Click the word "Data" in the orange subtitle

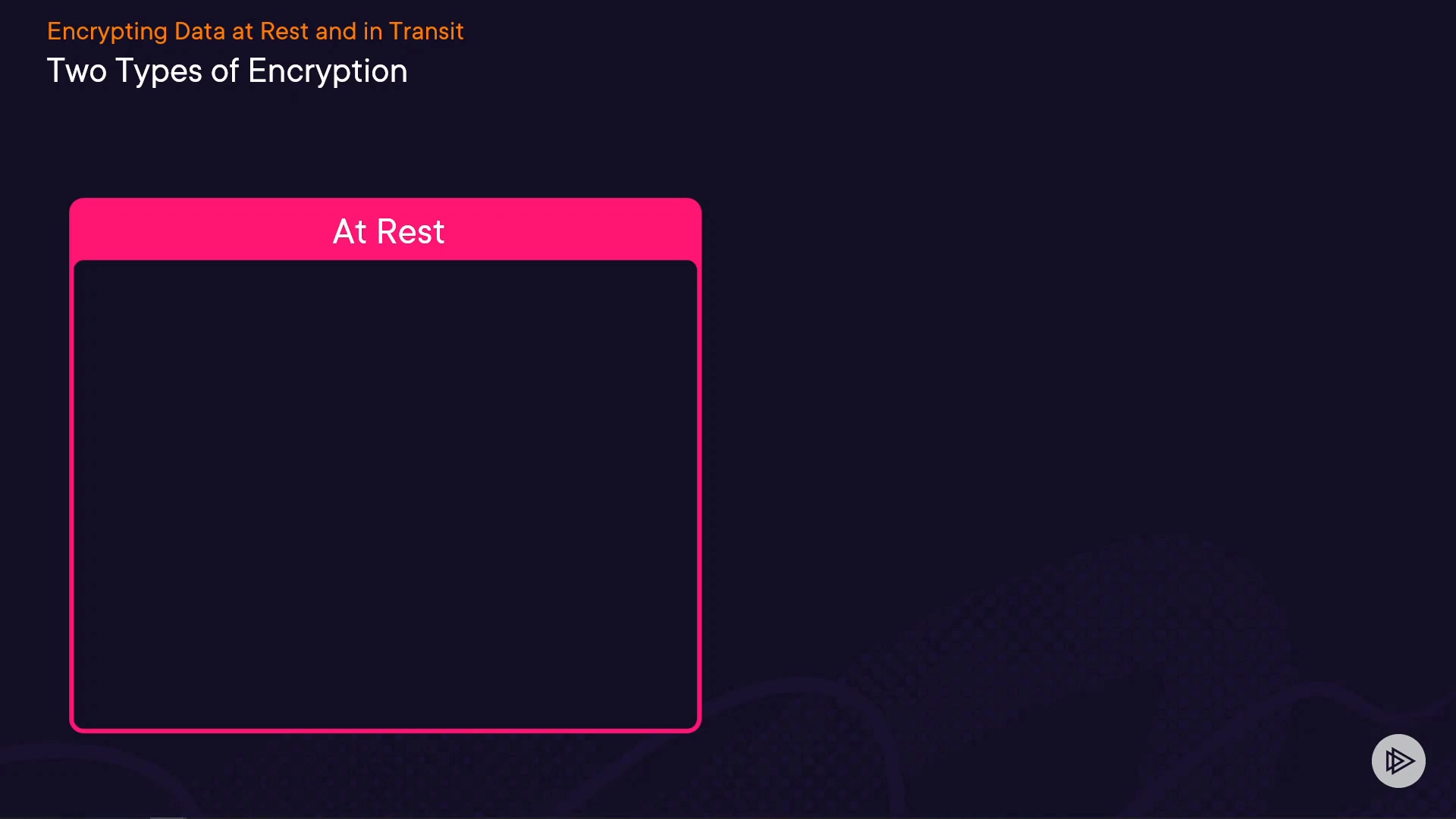click(x=199, y=31)
